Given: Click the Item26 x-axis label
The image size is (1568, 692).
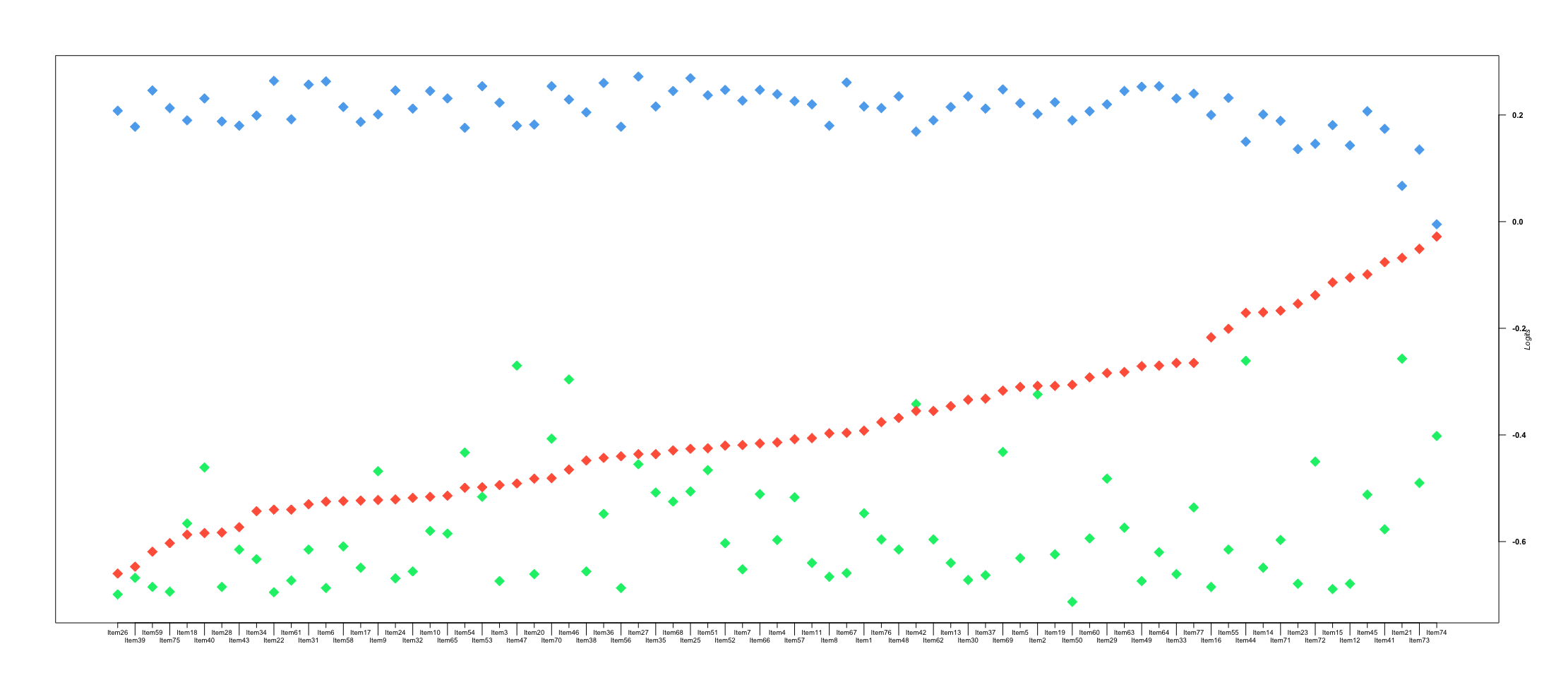Looking at the screenshot, I should pyautogui.click(x=117, y=633).
